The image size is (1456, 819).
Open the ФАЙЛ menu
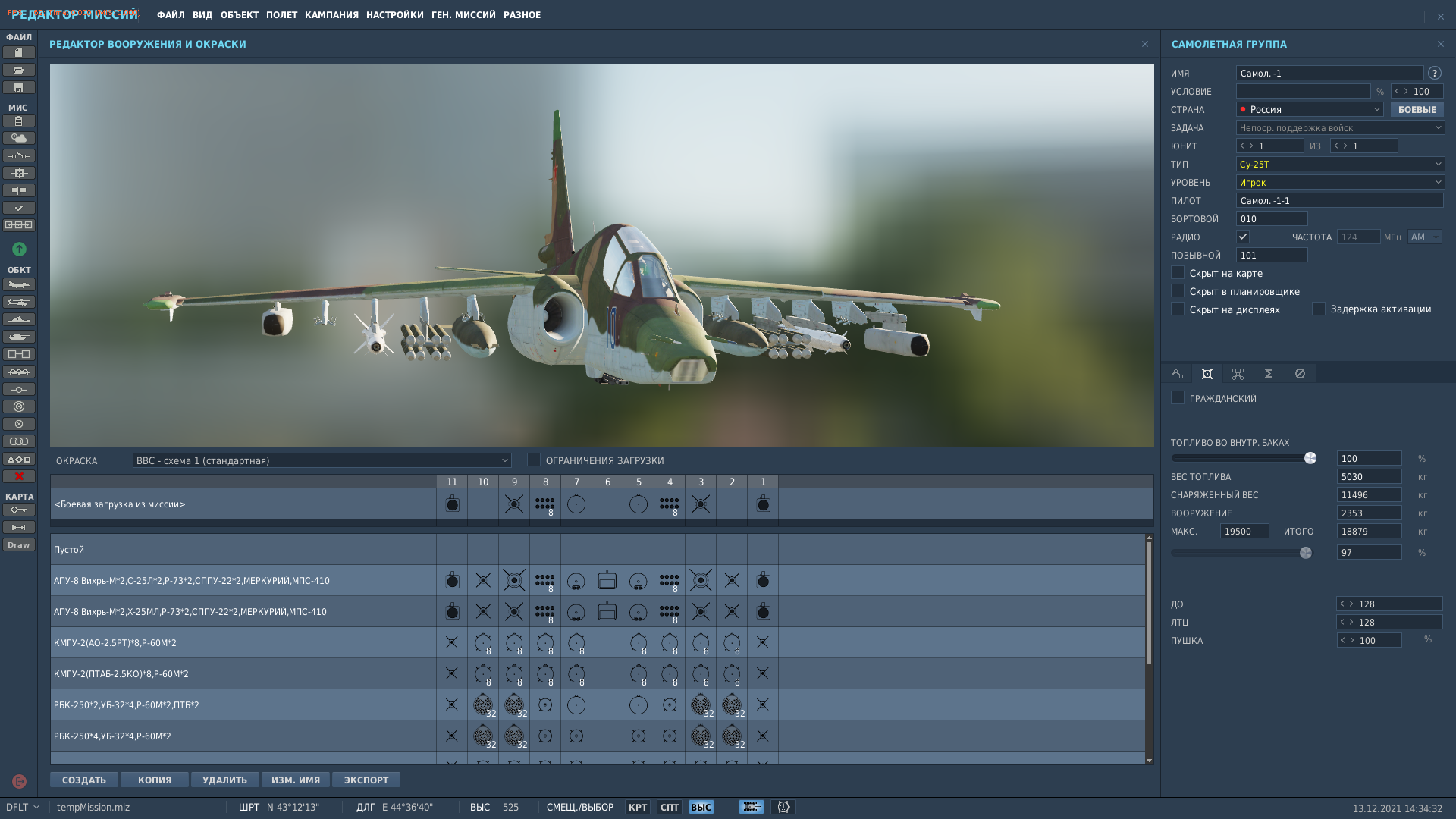(x=171, y=15)
